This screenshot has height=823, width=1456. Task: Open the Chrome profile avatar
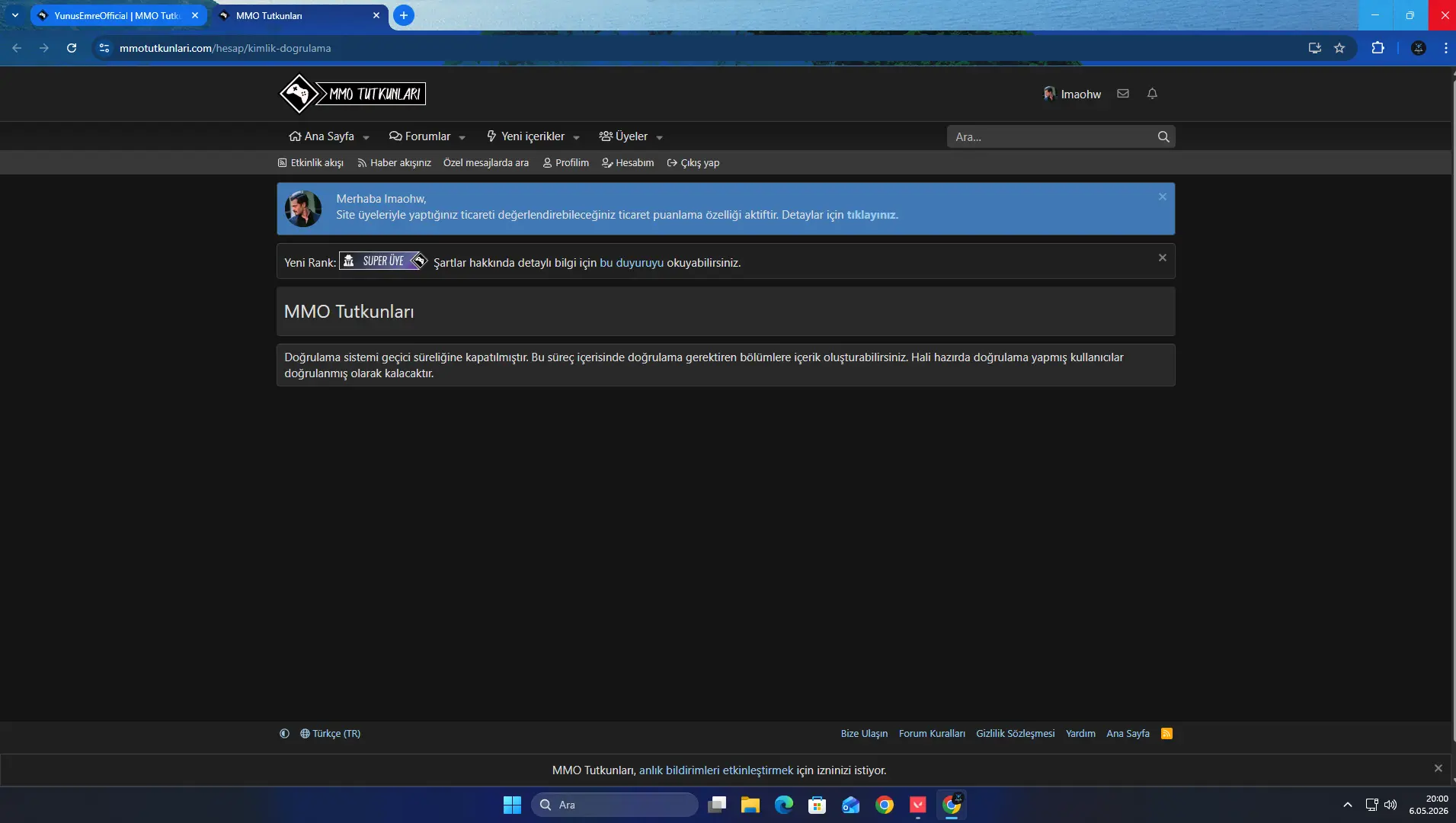1419,48
